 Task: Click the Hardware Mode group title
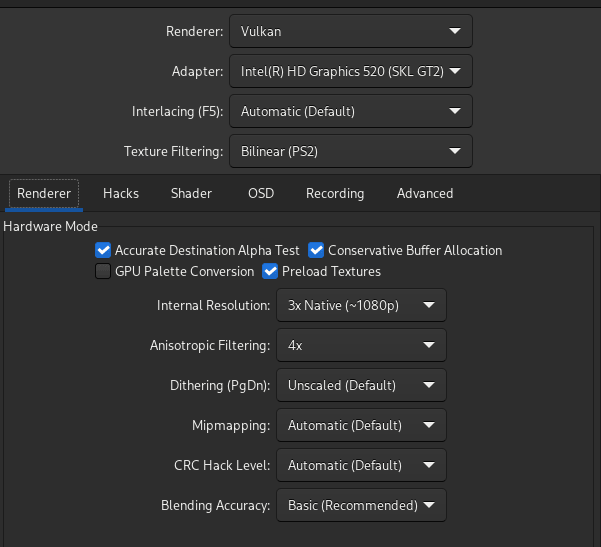click(50, 227)
